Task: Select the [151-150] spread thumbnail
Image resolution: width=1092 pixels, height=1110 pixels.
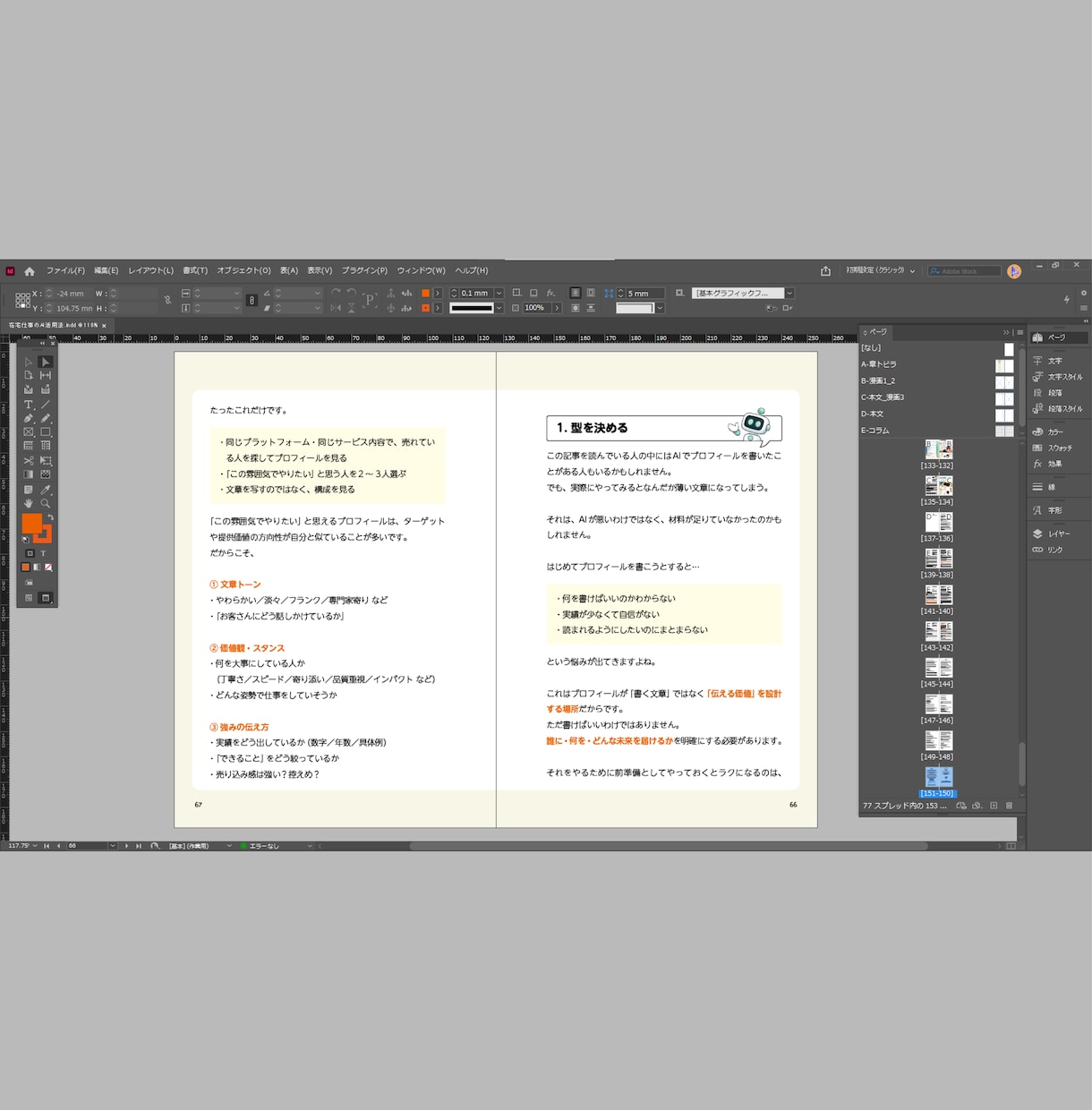Action: tap(938, 776)
